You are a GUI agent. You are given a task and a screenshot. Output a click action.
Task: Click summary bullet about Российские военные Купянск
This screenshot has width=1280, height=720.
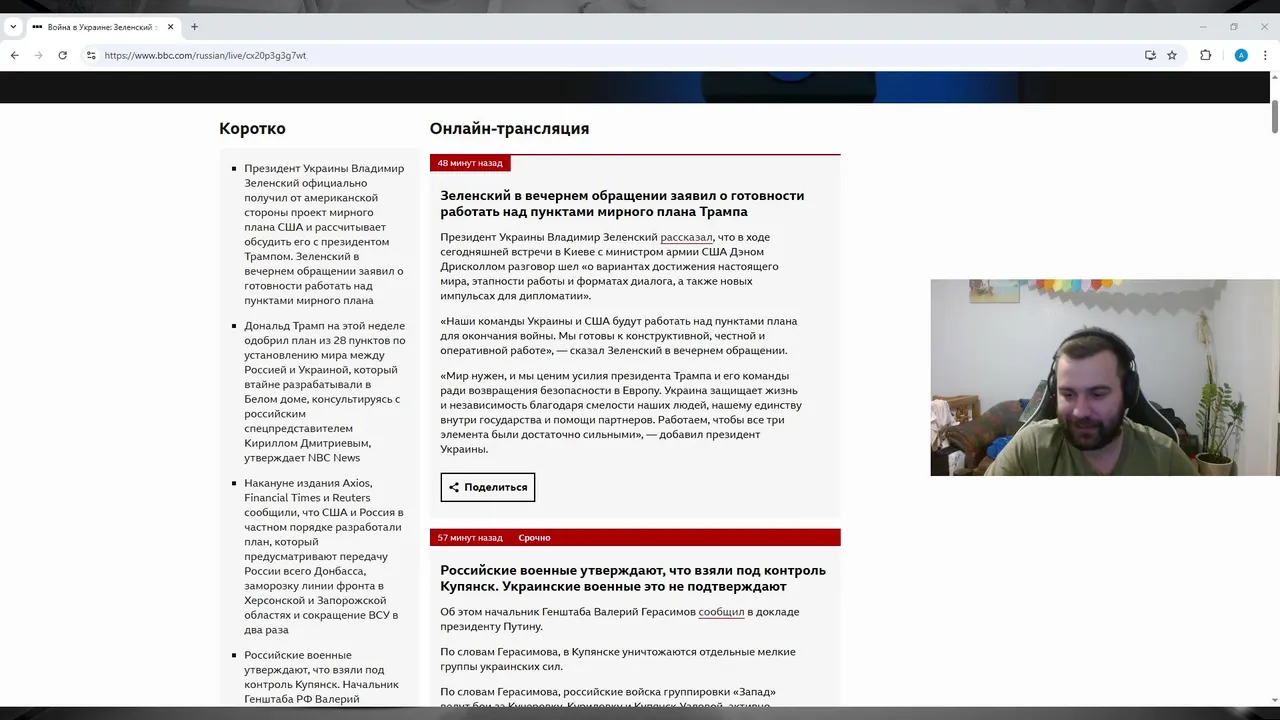coord(321,677)
